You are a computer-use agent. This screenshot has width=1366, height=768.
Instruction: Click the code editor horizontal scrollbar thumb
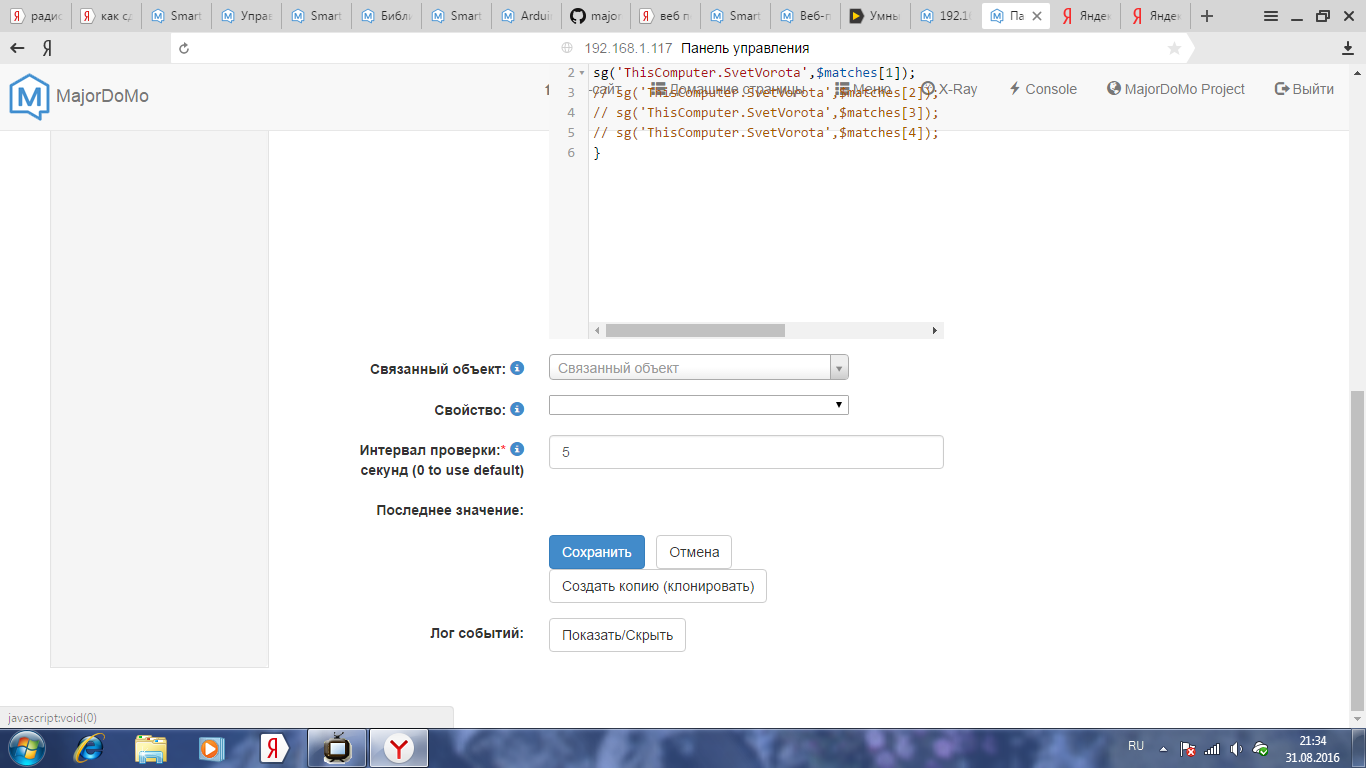[695, 330]
